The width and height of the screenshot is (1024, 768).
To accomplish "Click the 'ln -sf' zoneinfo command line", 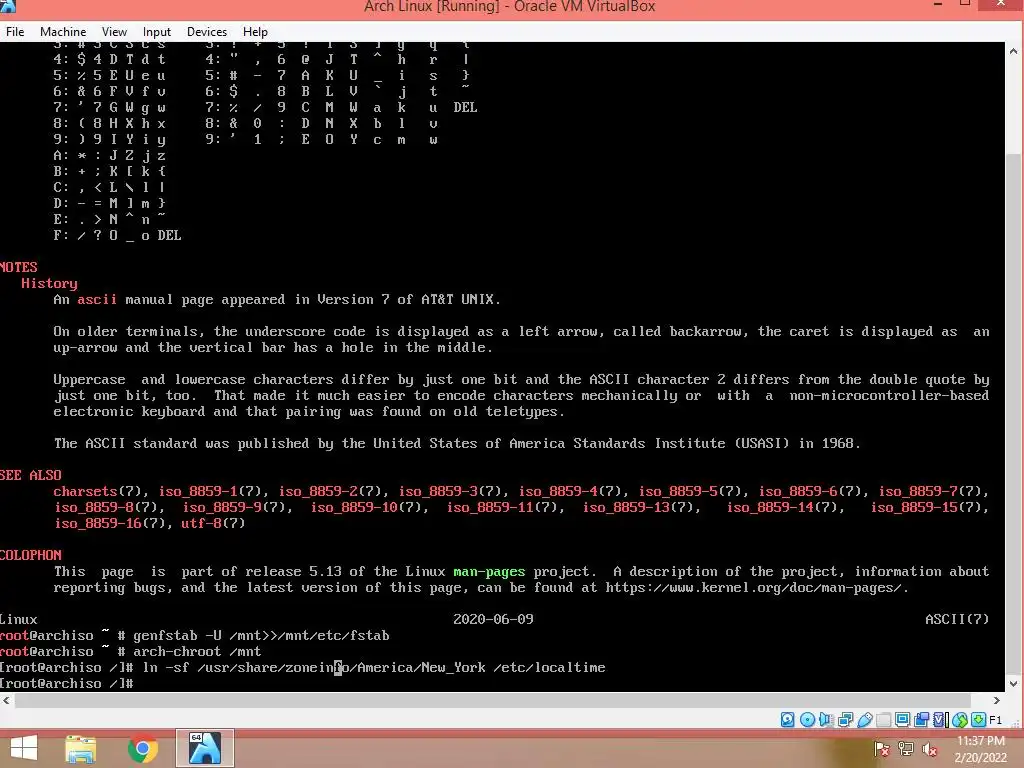I will (x=374, y=667).
